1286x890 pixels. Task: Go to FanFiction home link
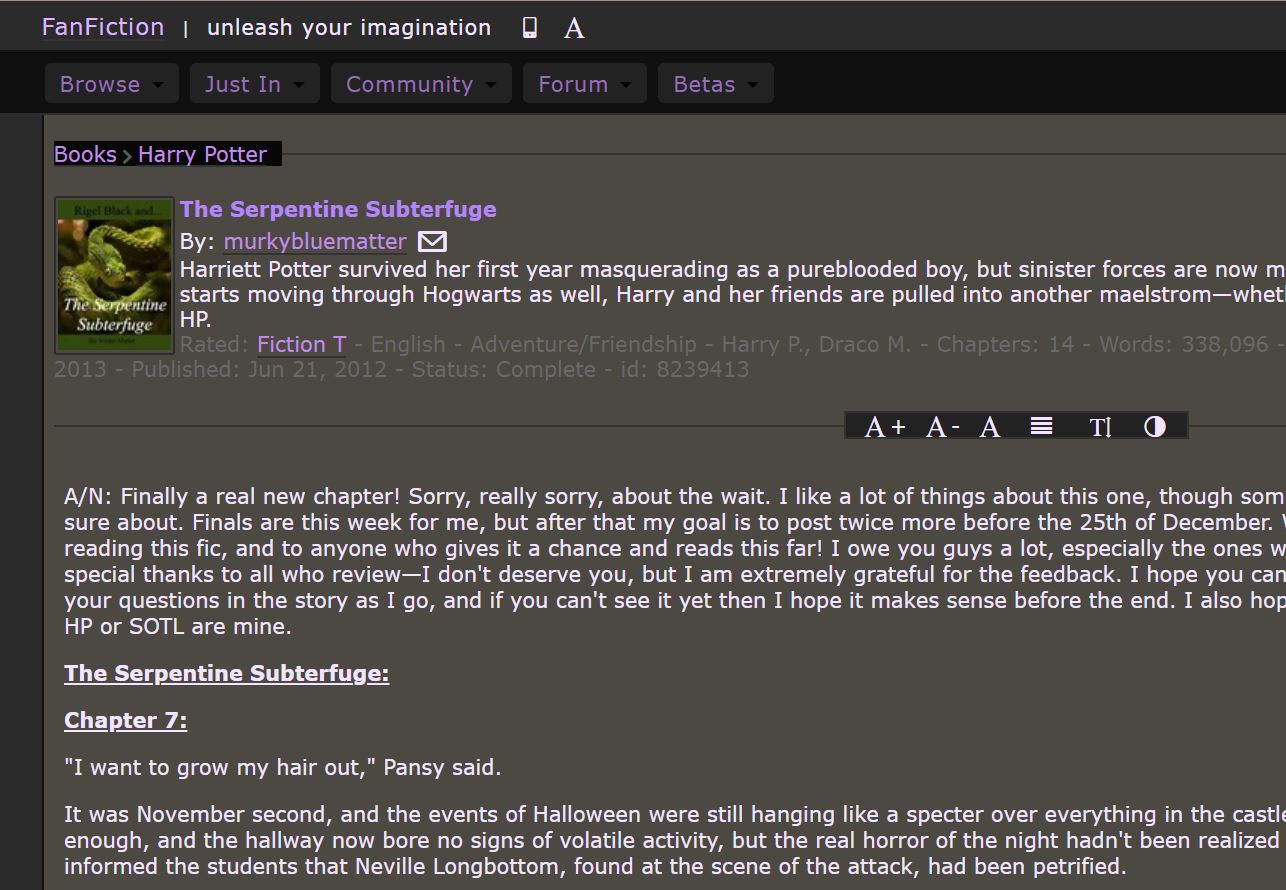[x=103, y=27]
